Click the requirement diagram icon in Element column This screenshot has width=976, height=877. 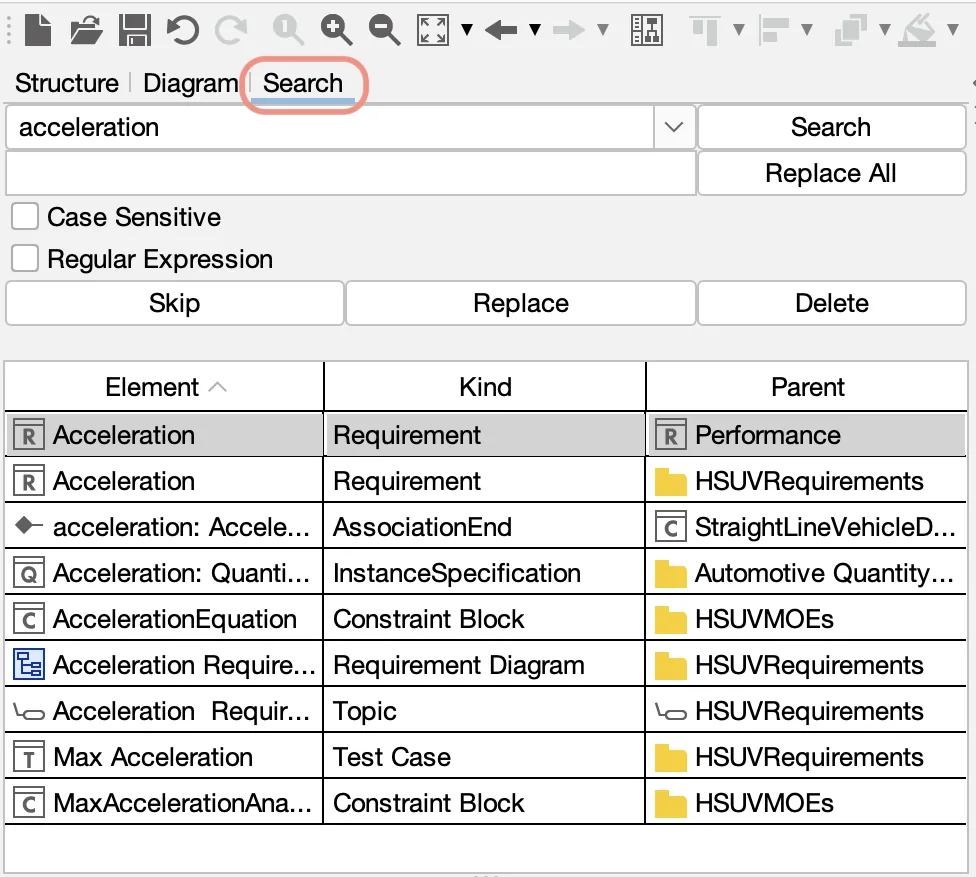pyautogui.click(x=29, y=665)
